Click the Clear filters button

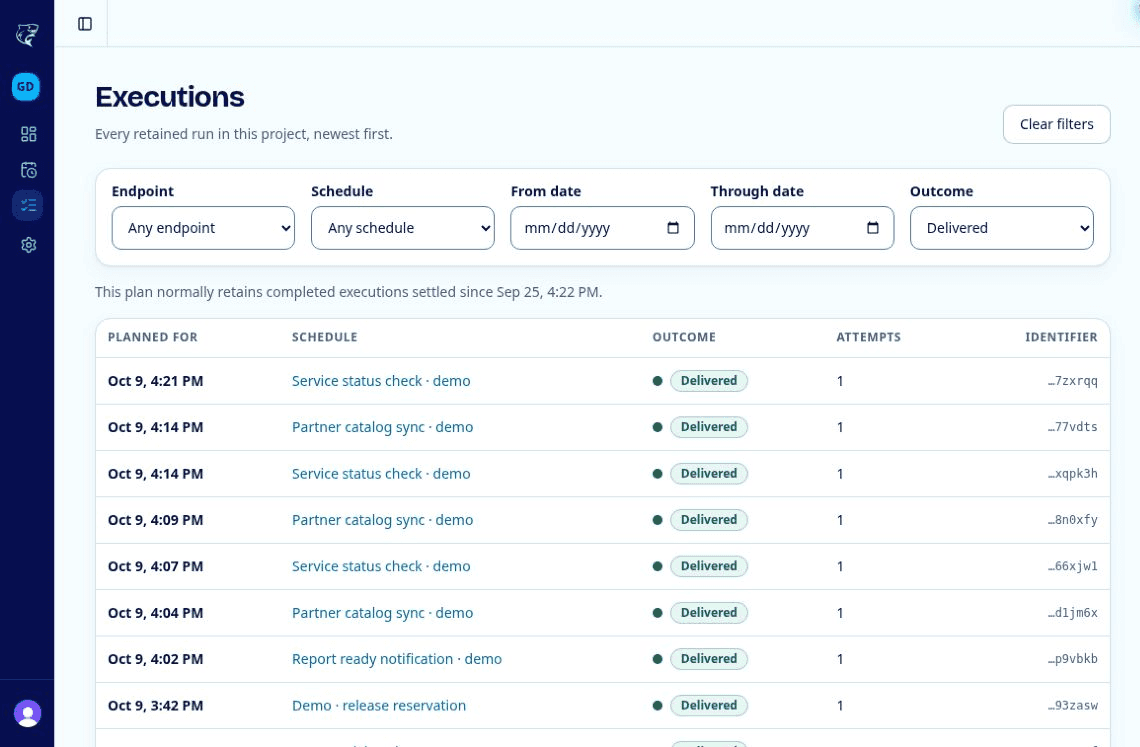click(x=1056, y=124)
